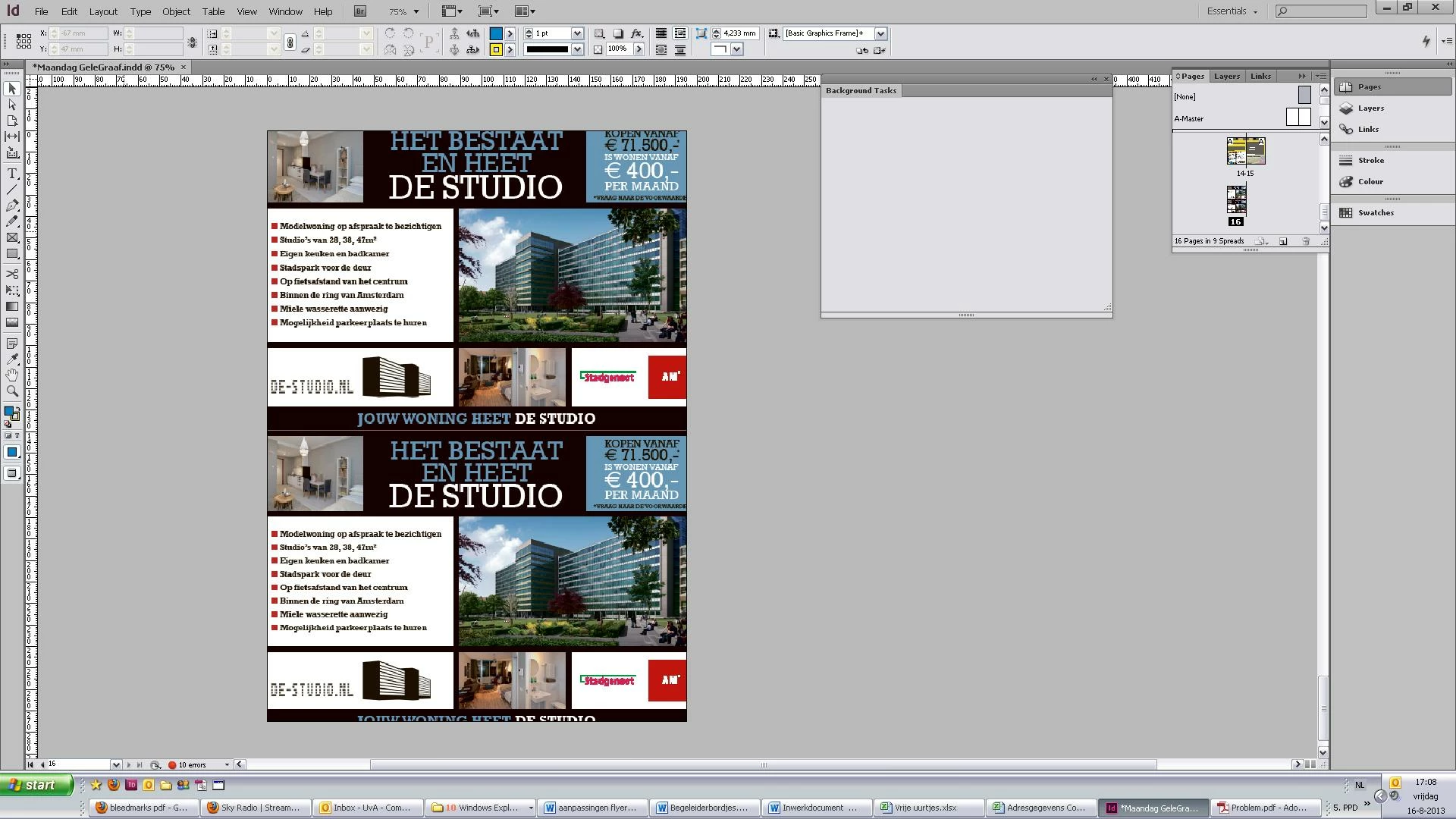Screen dimensions: 1456x819
Task: Expand the Basic Graphics Frame style dropdown
Action: tap(880, 33)
